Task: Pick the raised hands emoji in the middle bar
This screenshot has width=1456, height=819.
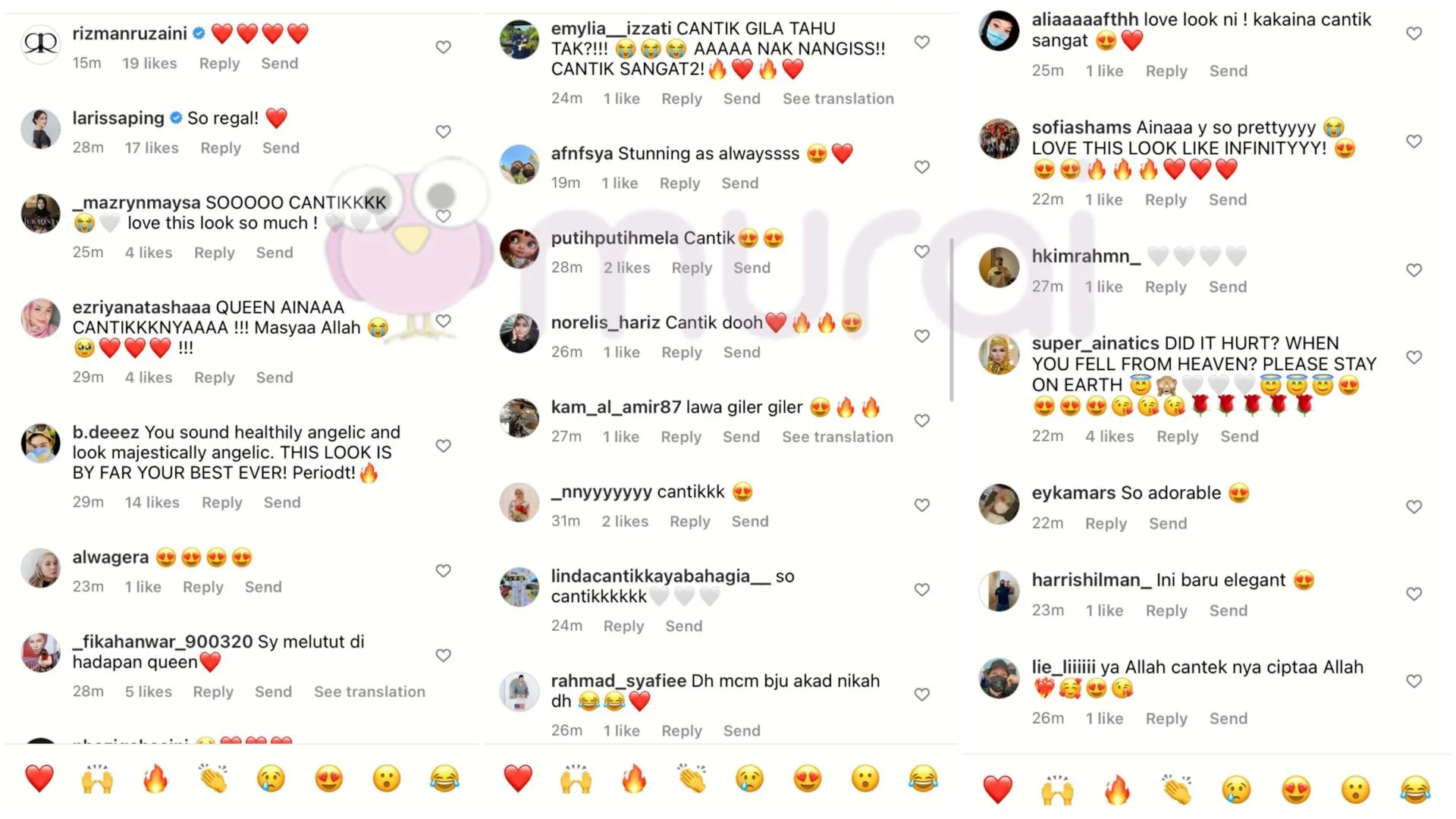Action: [x=576, y=779]
